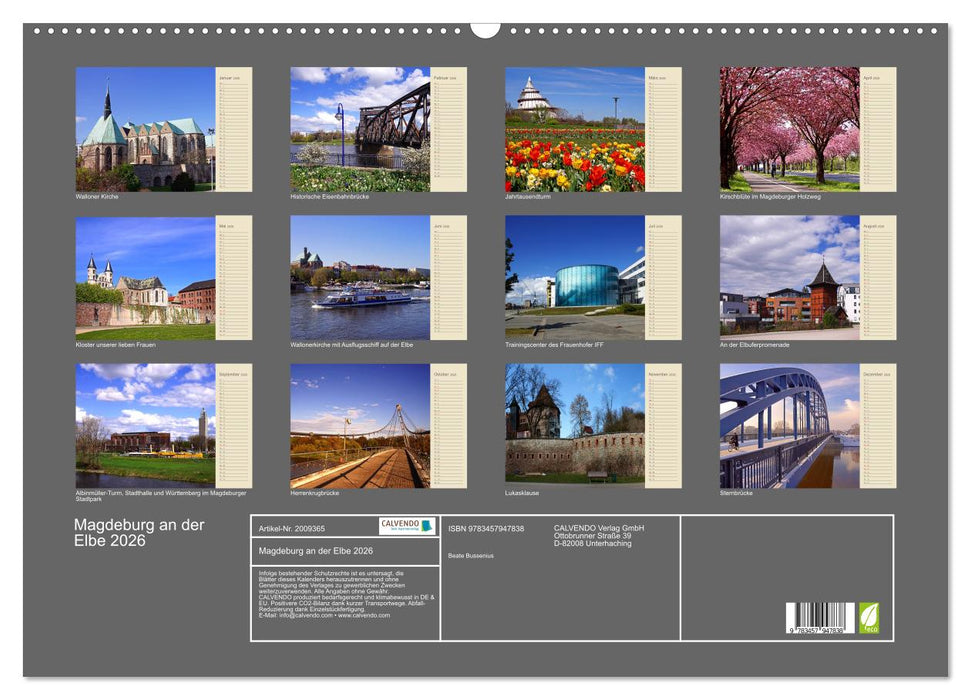Click the ISBN 9783457947838 text

tap(486, 528)
